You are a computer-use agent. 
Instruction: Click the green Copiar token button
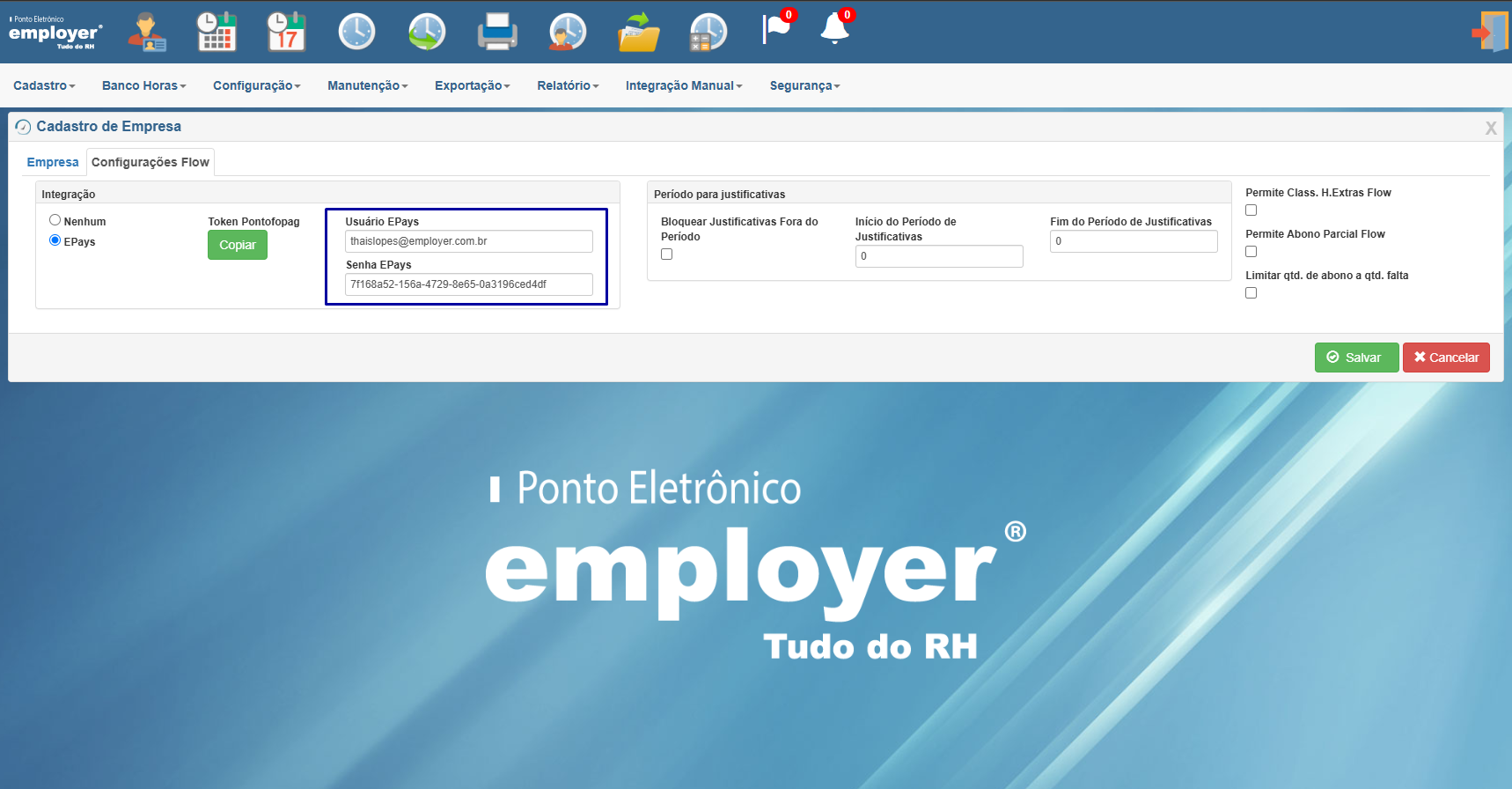point(238,245)
